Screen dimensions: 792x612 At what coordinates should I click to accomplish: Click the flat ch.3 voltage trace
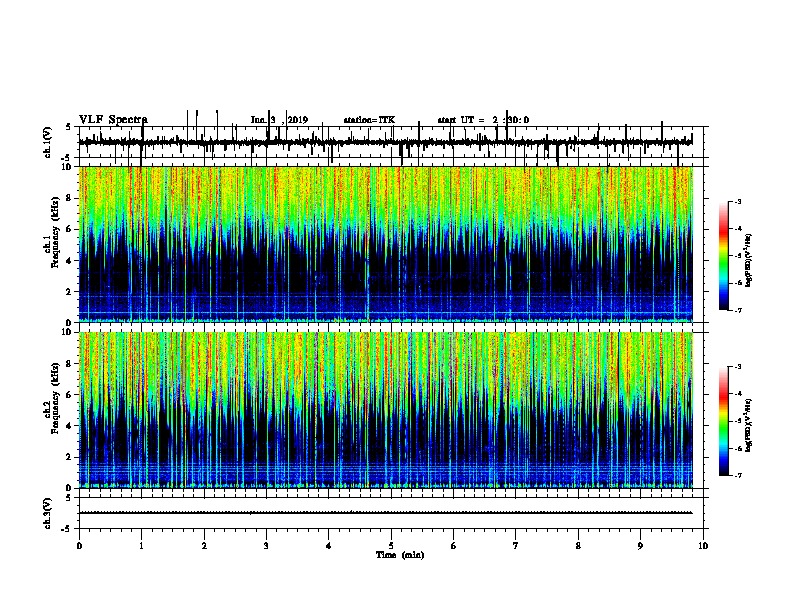(385, 513)
